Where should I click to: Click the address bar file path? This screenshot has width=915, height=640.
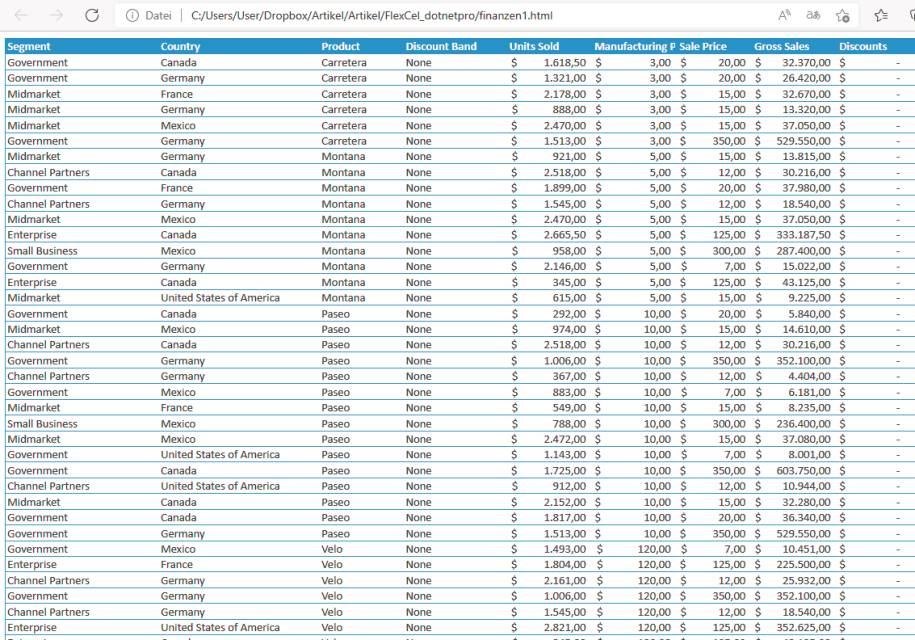[372, 16]
